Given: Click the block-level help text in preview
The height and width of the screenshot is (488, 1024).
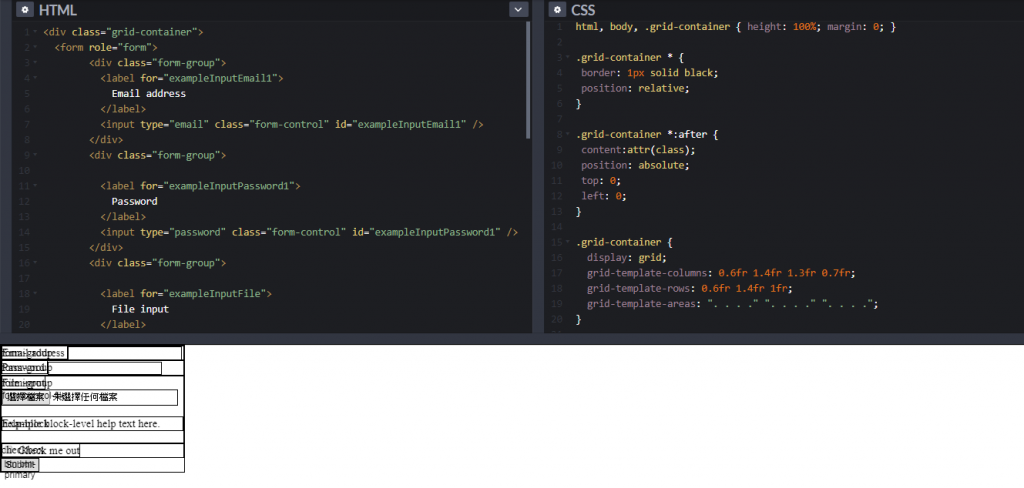Looking at the screenshot, I should click(x=92, y=424).
